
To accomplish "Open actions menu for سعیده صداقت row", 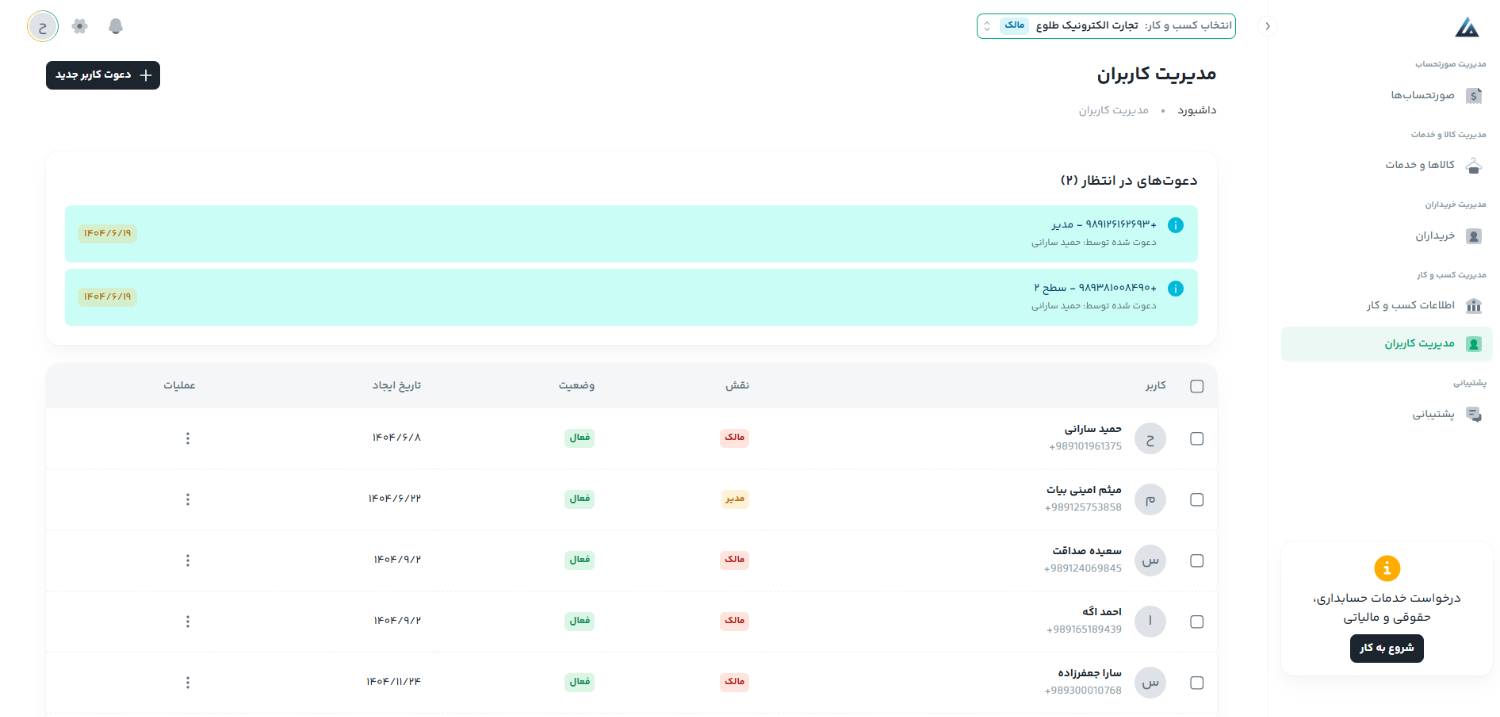I will coord(188,561).
